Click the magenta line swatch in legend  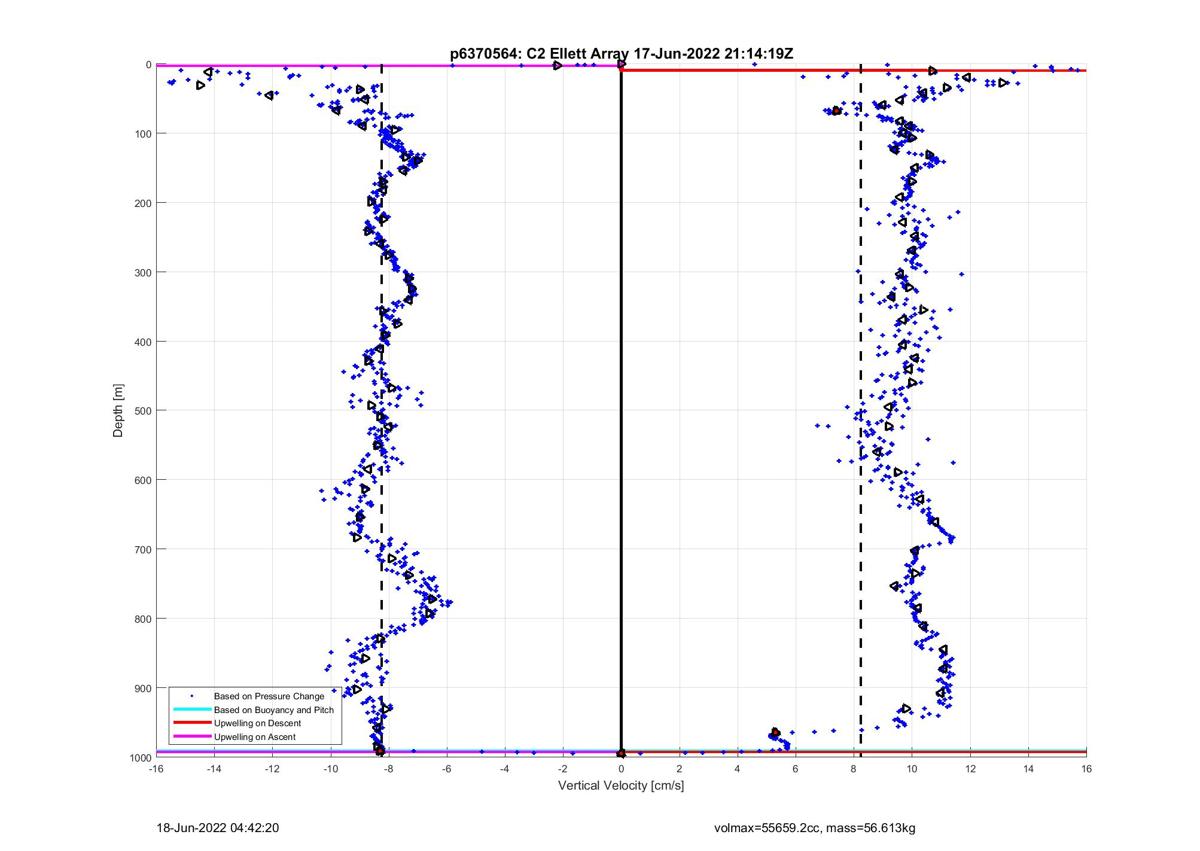coord(191,737)
